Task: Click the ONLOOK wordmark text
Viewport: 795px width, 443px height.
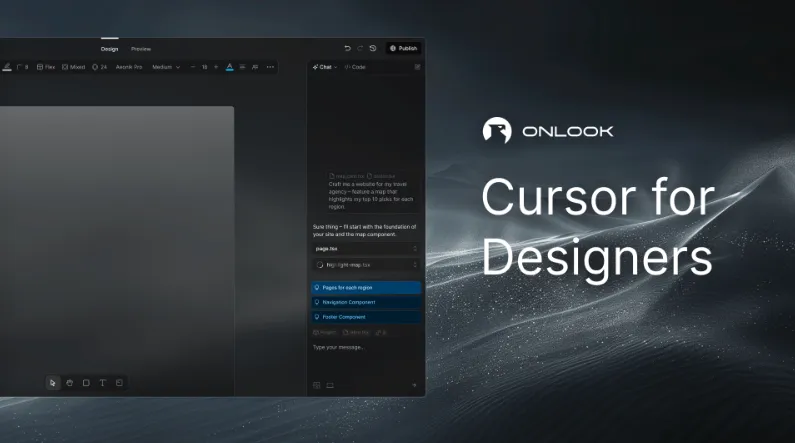Action: (x=568, y=132)
